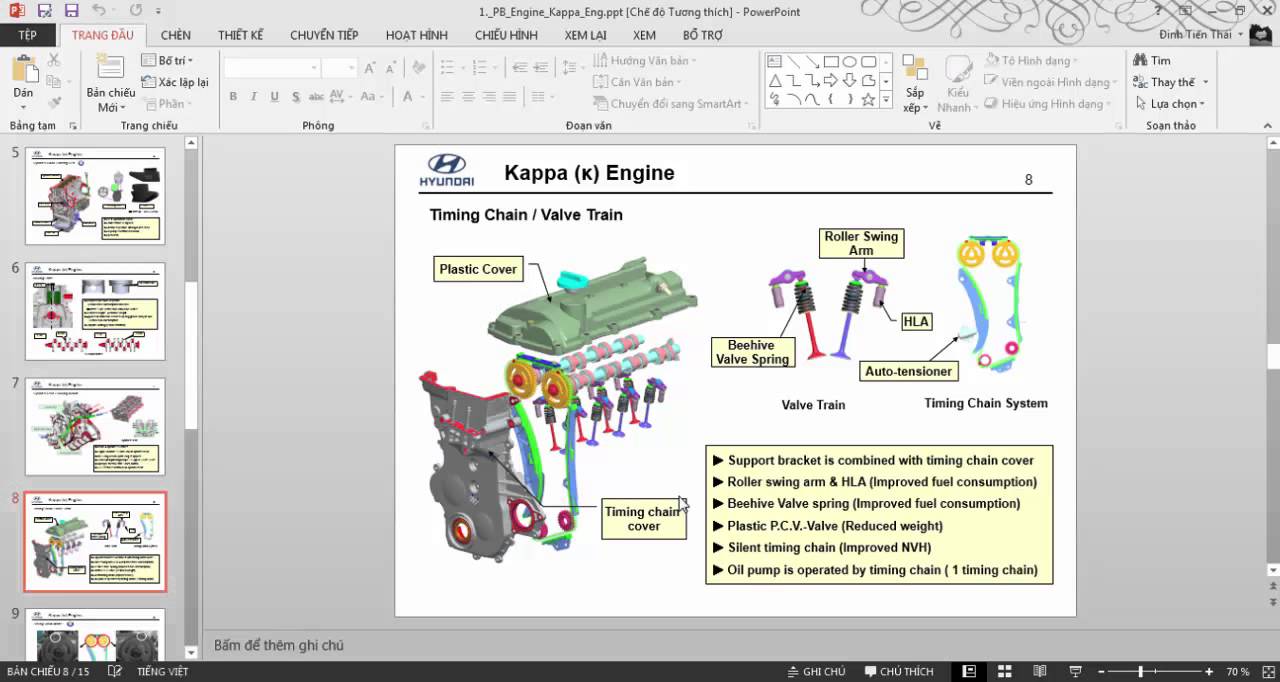Viewport: 1280px width, 682px height.
Task: Toggle Align Left paragraph alignment
Action: coord(446,97)
